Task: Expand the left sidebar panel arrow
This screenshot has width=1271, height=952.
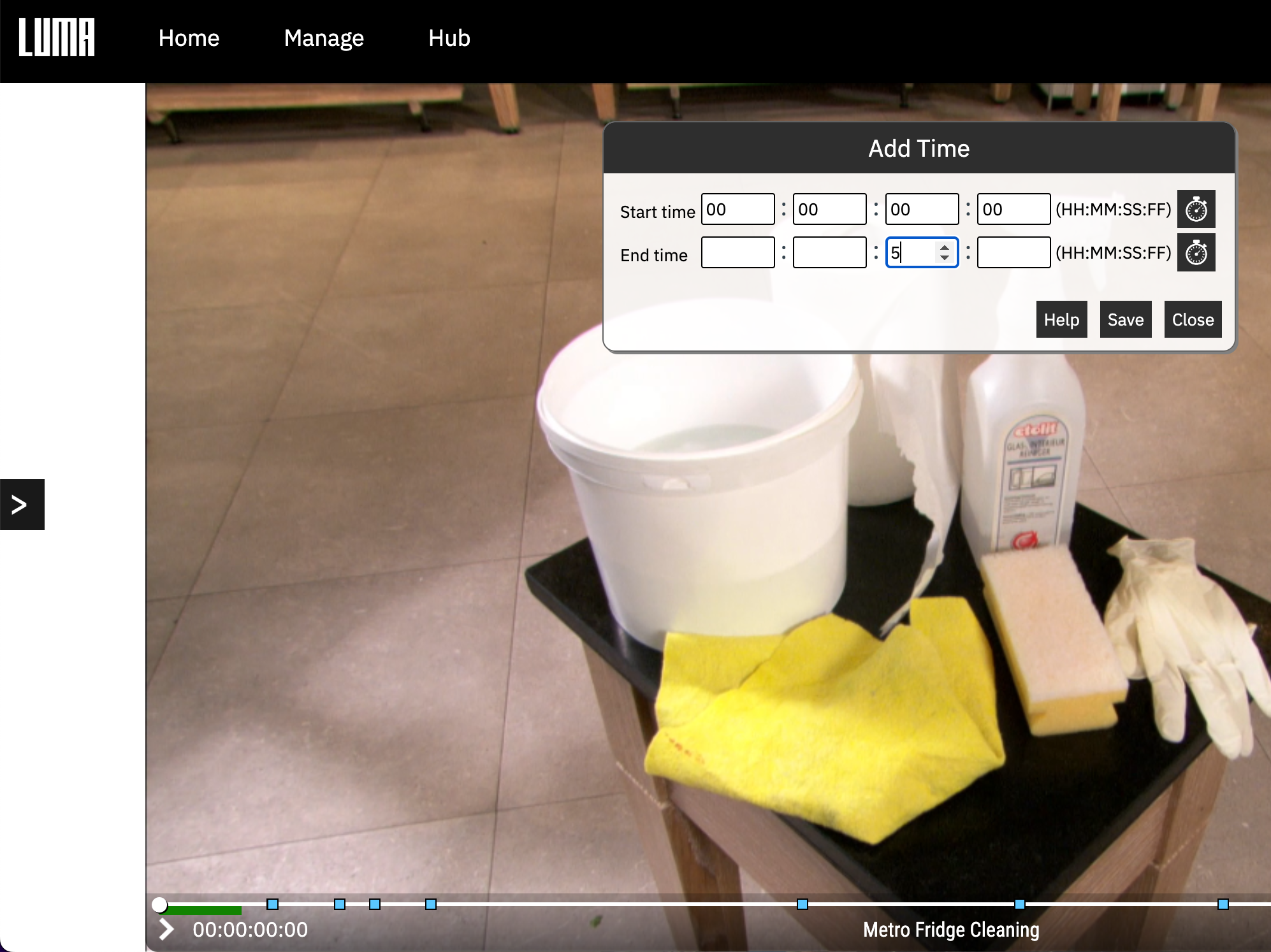Action: 21,504
